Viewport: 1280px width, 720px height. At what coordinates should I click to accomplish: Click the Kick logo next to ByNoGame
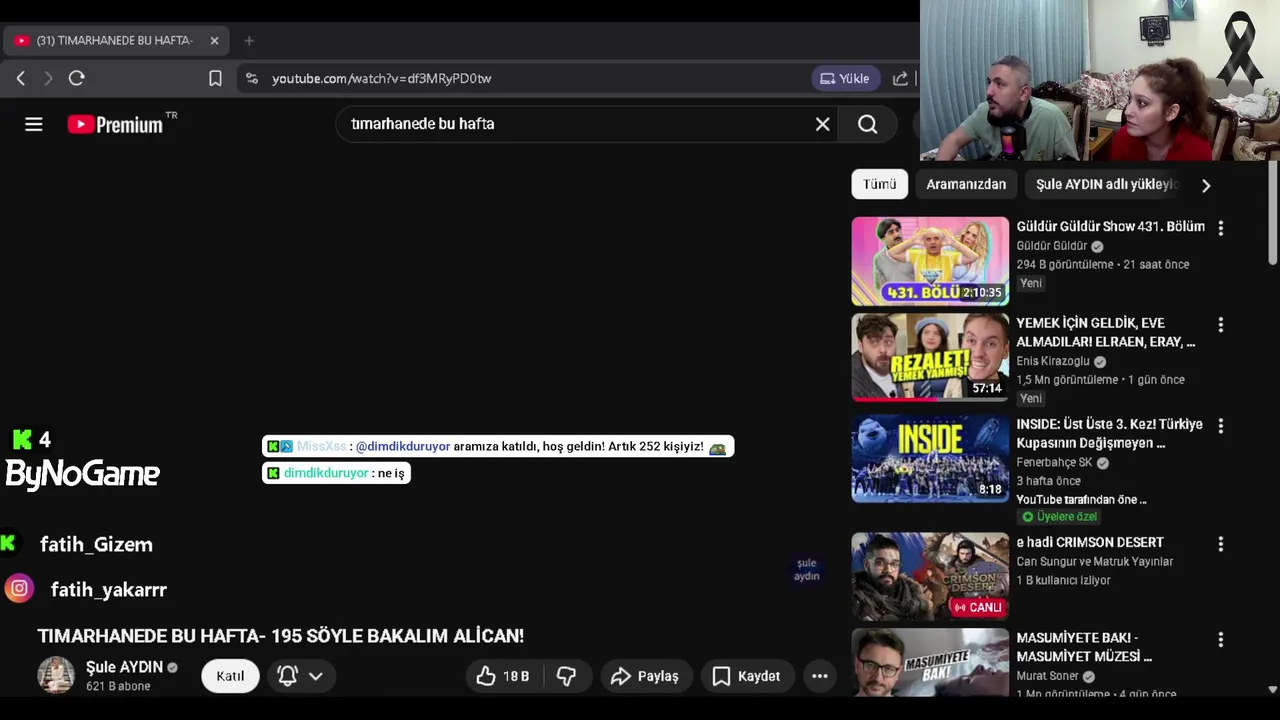(22, 439)
